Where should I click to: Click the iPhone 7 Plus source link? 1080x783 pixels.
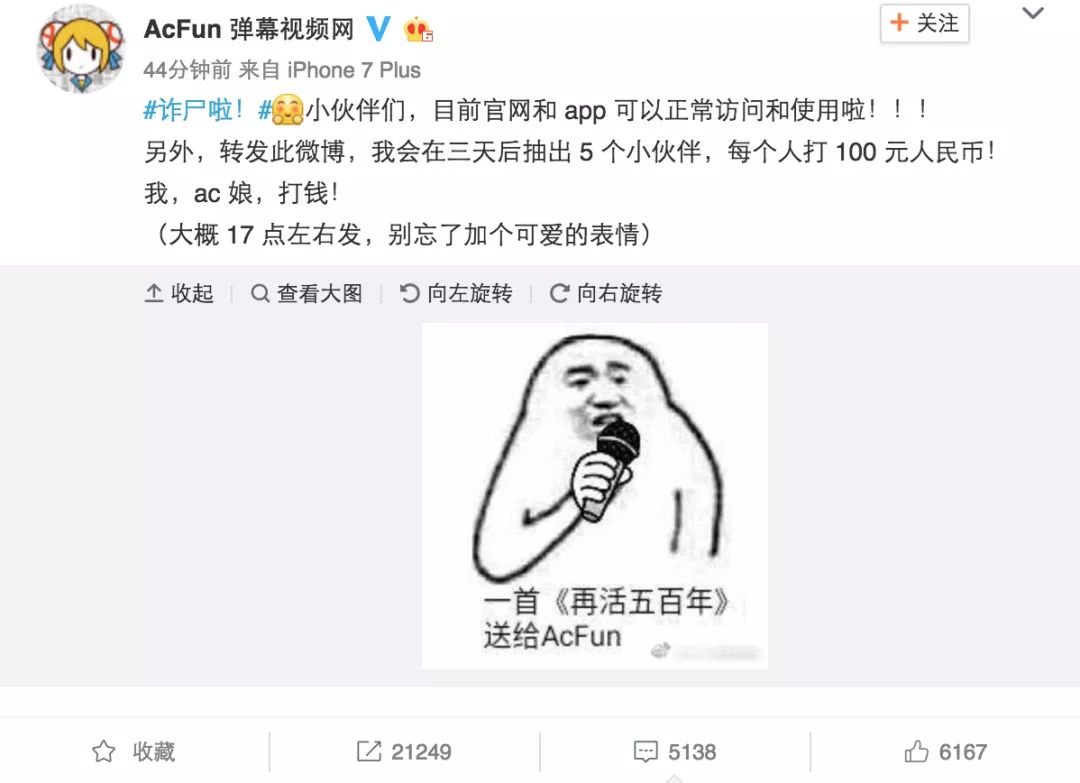pyautogui.click(x=354, y=70)
